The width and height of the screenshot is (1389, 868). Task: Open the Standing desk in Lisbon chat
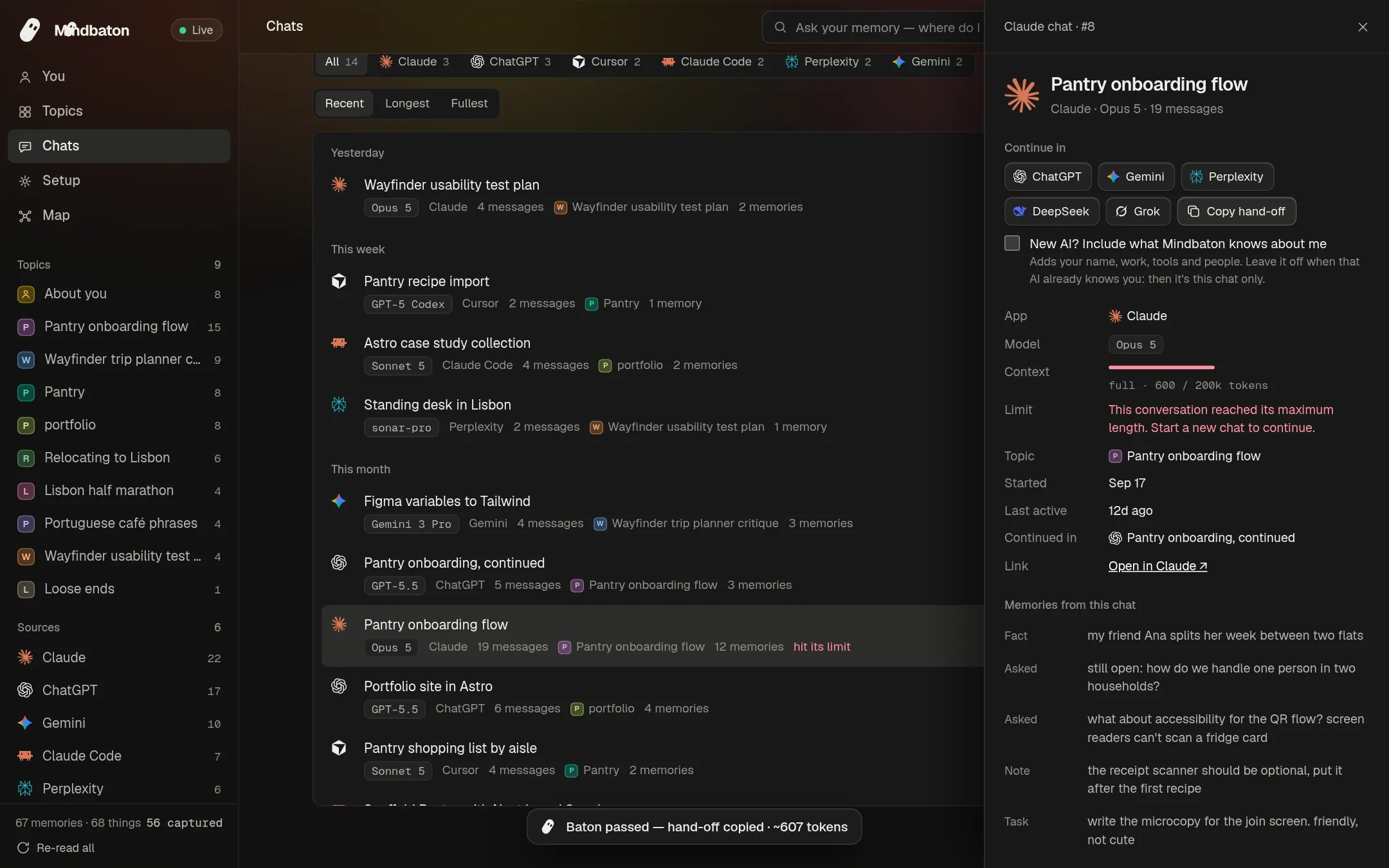(x=652, y=416)
